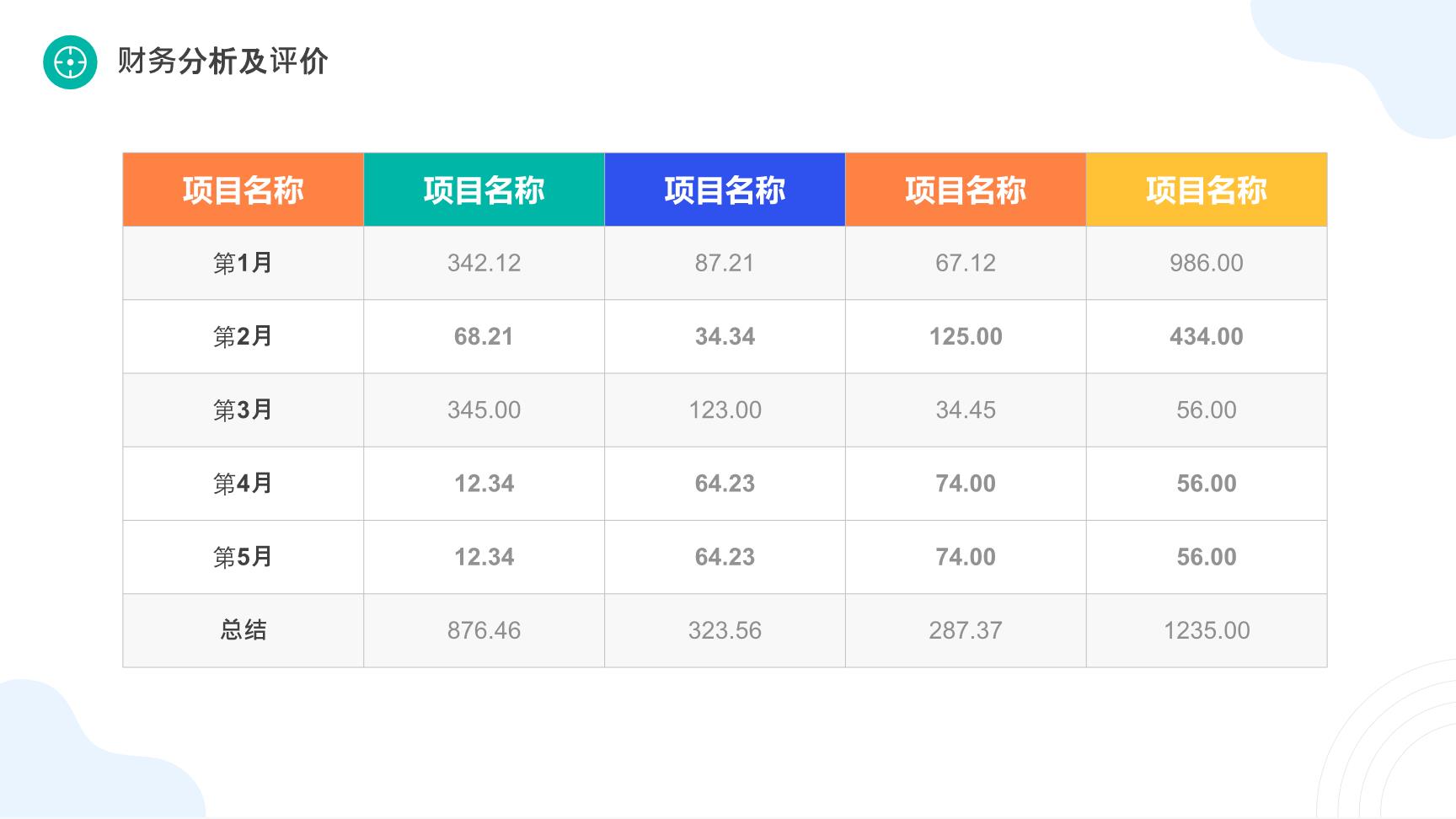Select the total cell 876.46
This screenshot has width=1456, height=819.
pos(484,630)
